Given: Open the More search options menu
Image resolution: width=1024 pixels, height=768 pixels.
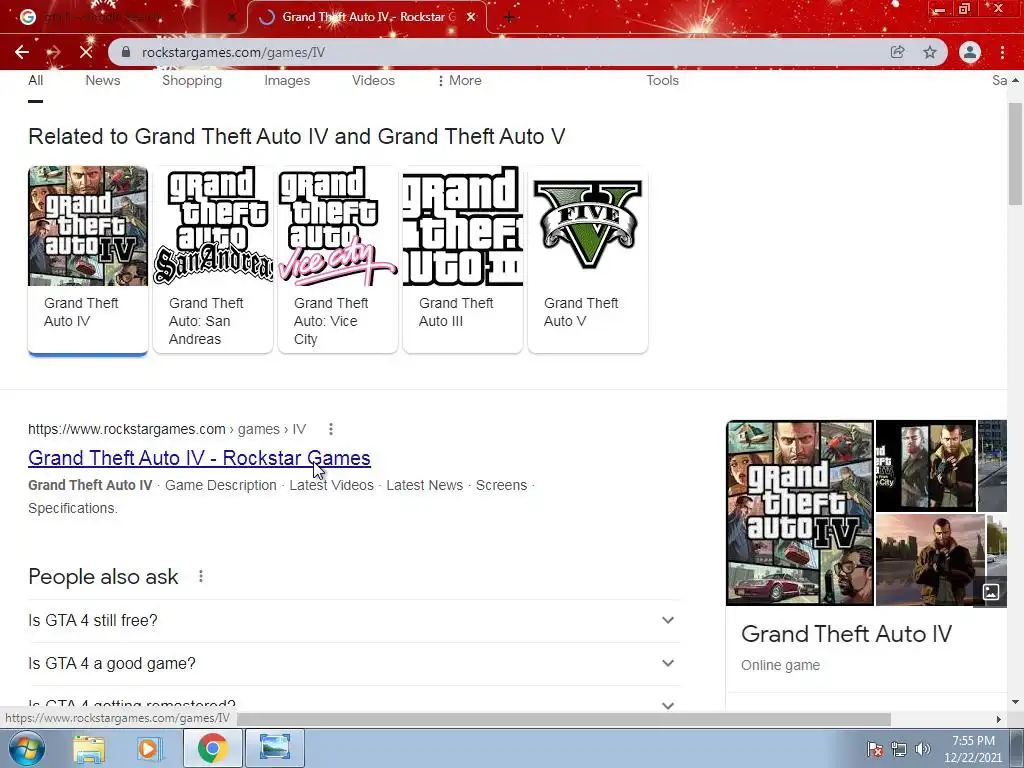Looking at the screenshot, I should [x=460, y=80].
